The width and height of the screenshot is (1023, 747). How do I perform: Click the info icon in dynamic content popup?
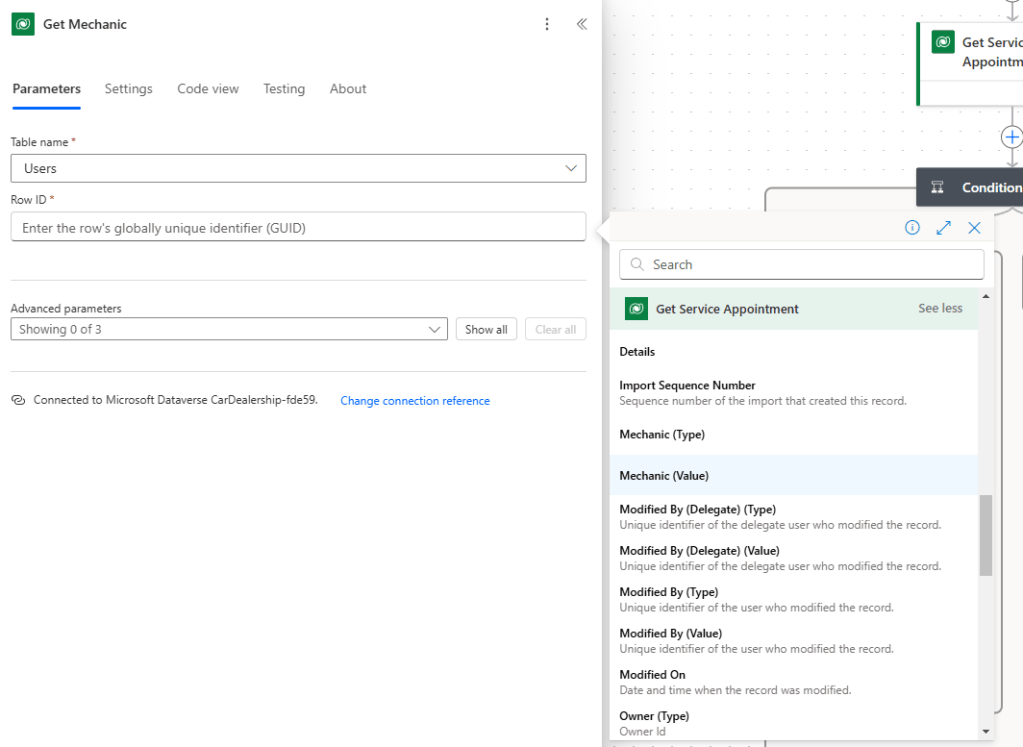click(912, 228)
